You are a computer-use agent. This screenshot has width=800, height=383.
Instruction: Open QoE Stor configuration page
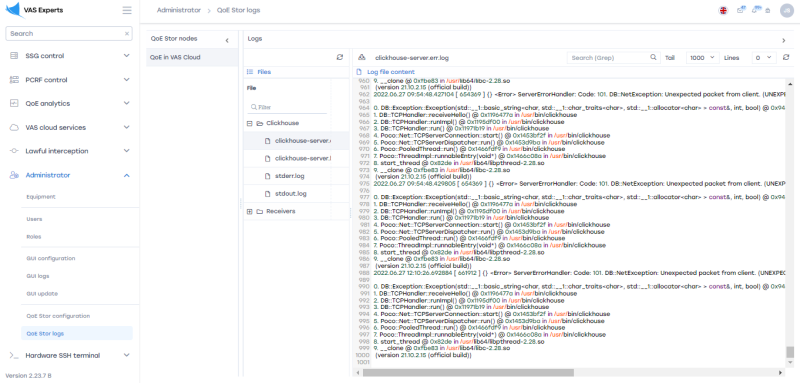pyautogui.click(x=58, y=316)
